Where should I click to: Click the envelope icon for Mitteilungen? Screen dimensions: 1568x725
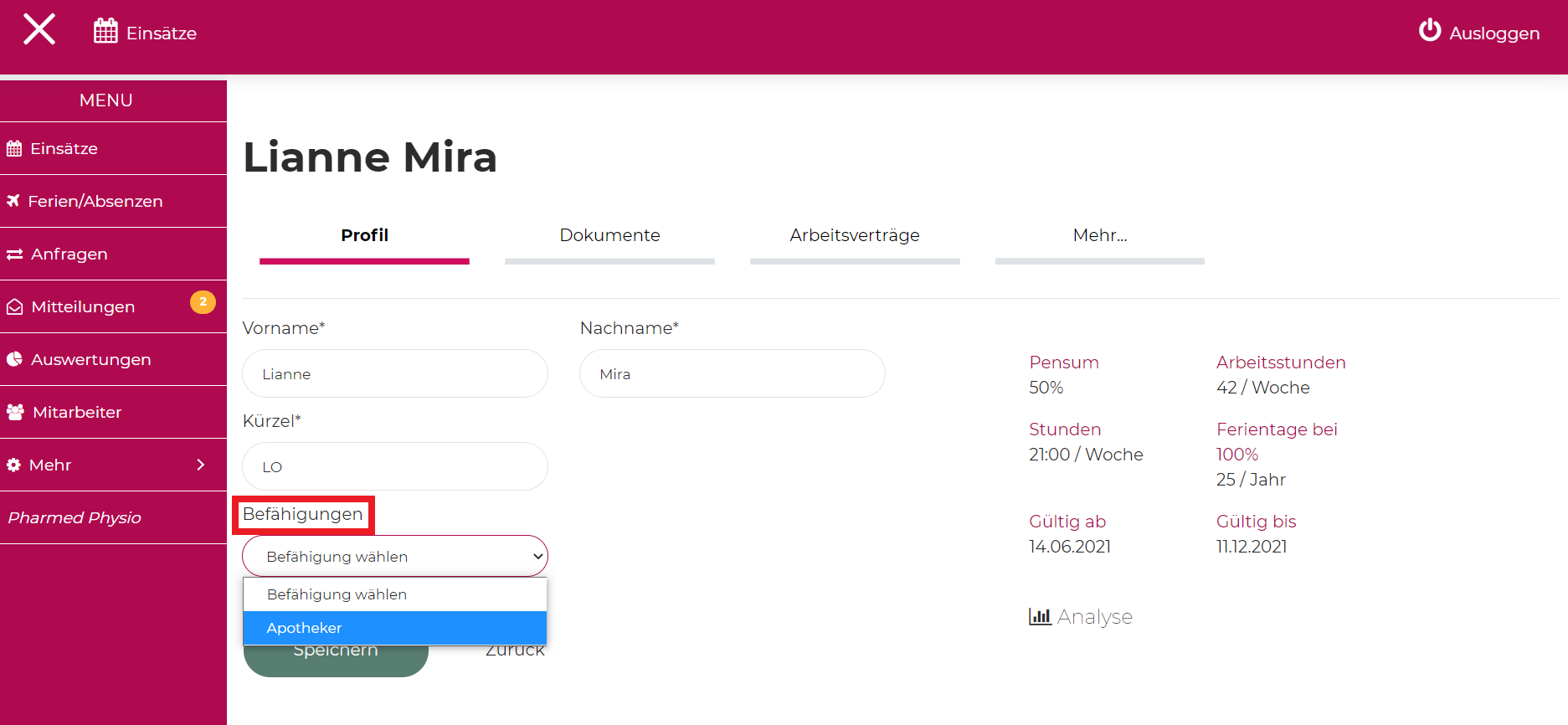(x=14, y=307)
